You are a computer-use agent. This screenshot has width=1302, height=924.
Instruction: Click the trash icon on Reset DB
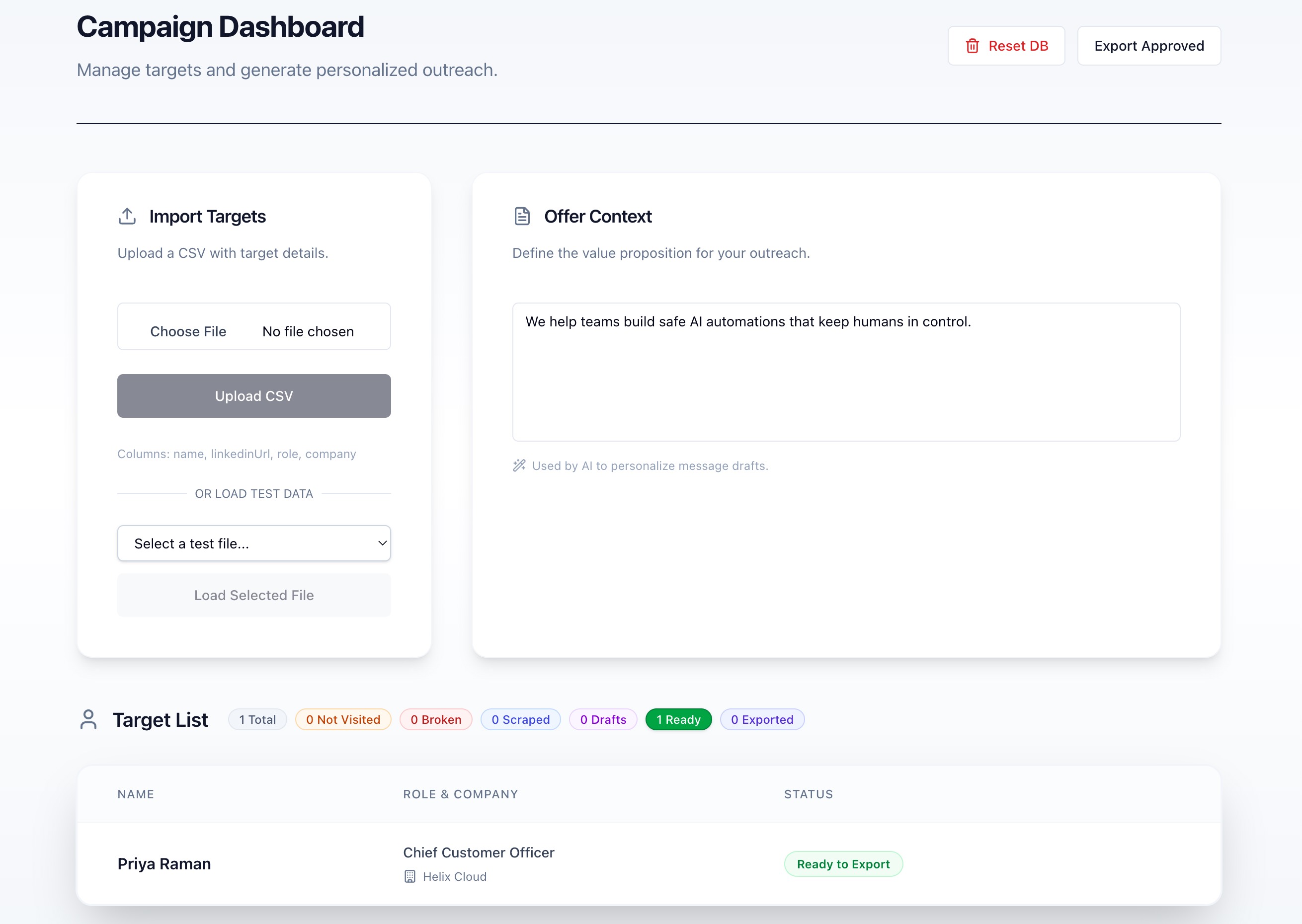click(972, 46)
